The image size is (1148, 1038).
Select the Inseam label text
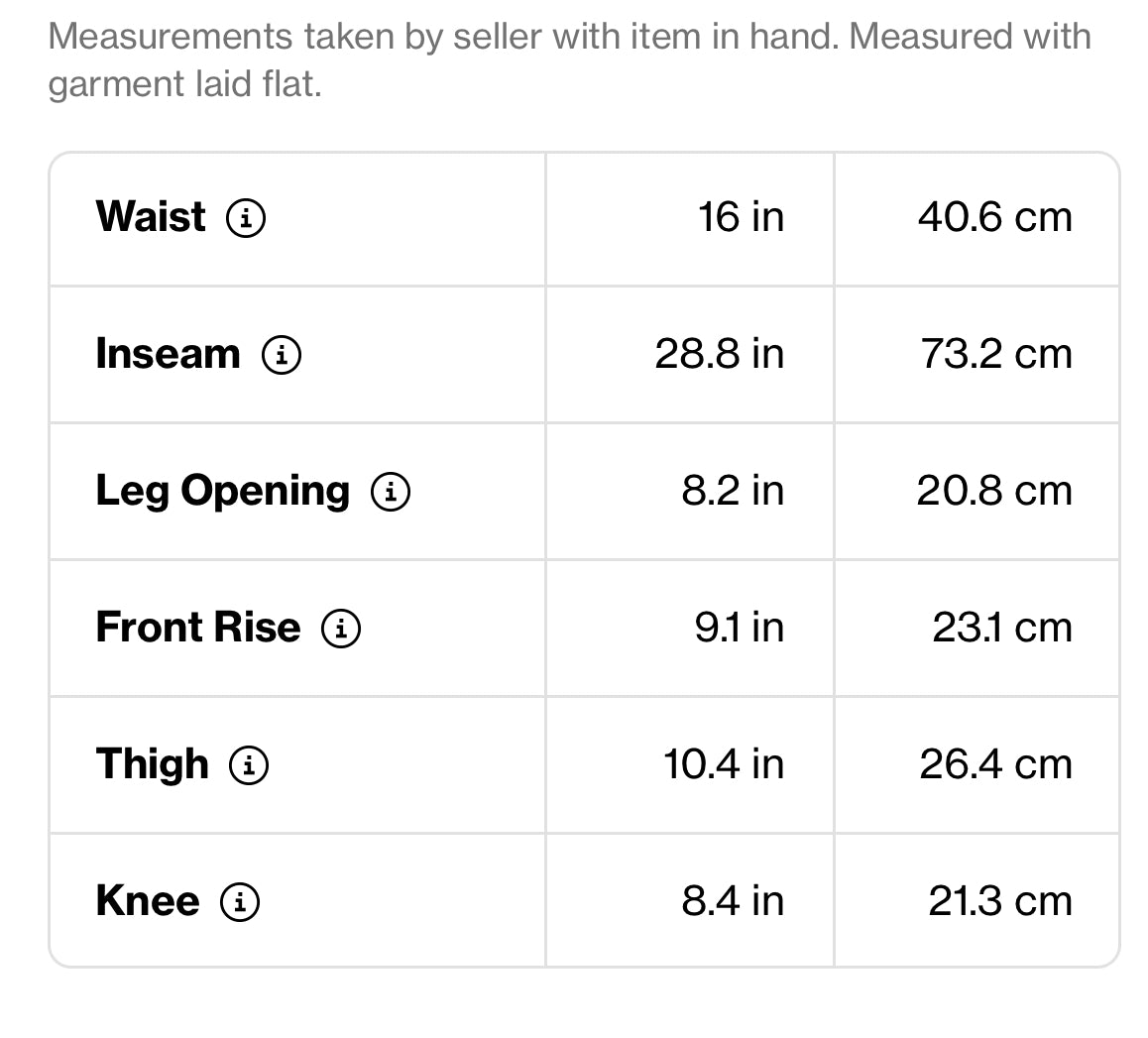[x=168, y=354]
